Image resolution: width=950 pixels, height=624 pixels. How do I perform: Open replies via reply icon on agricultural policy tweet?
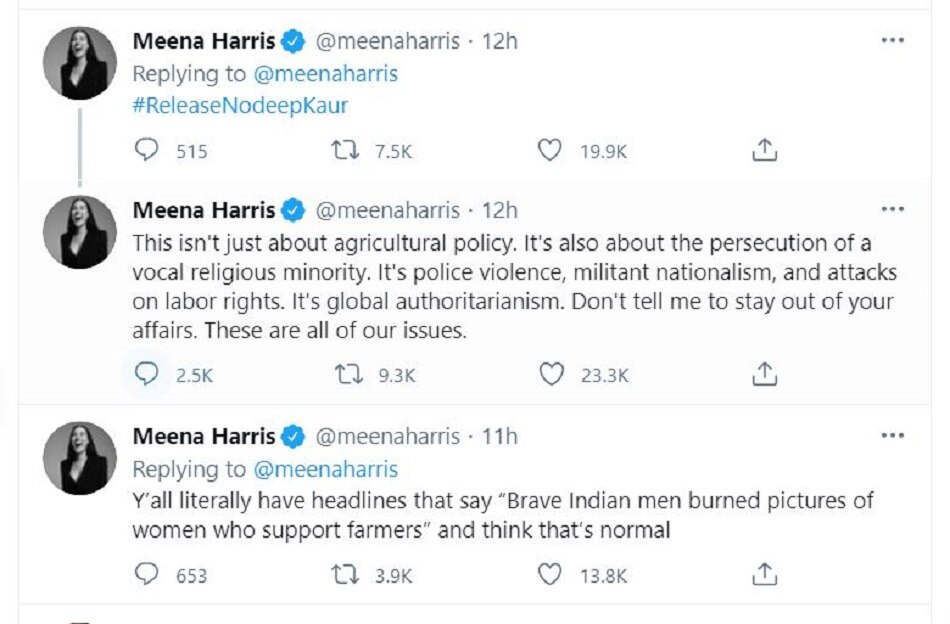147,372
